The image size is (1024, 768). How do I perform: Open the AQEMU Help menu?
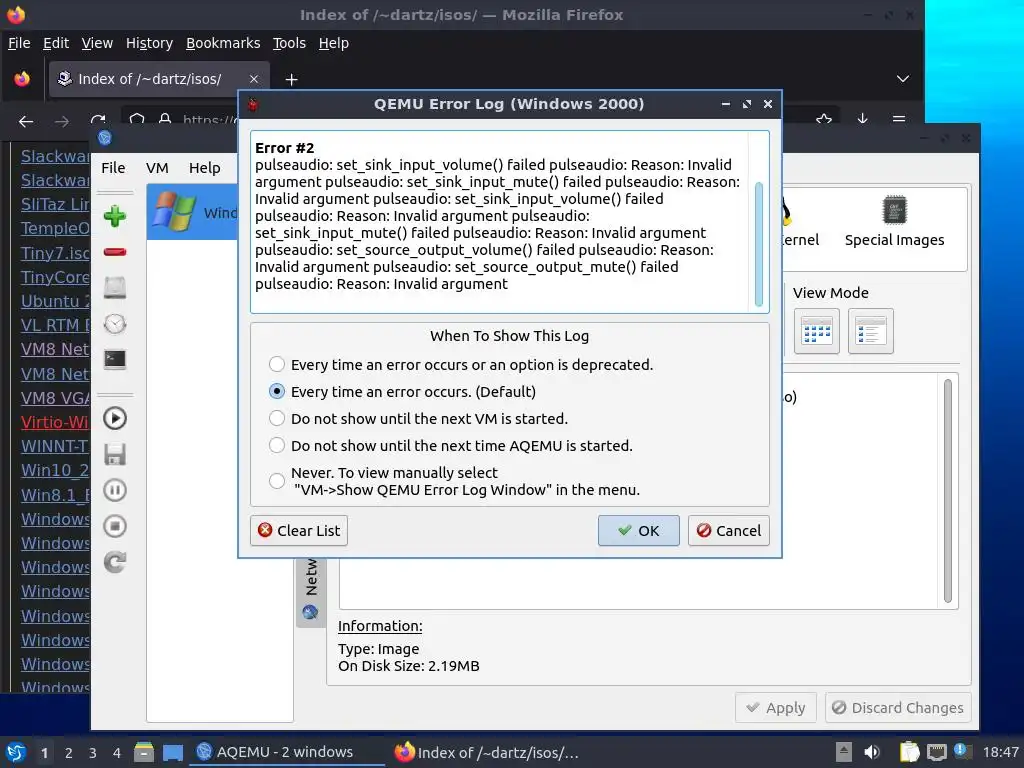pos(204,168)
